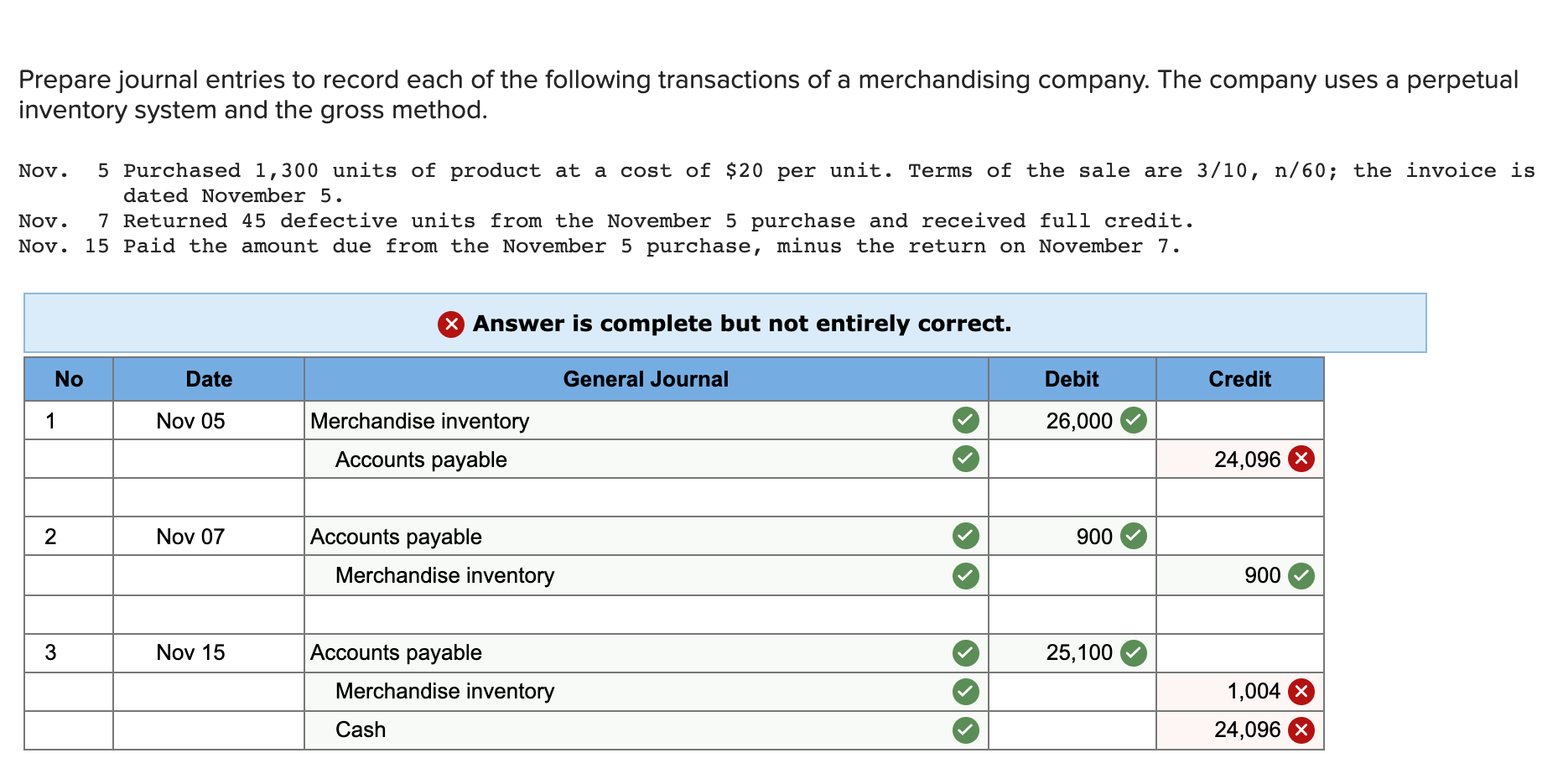Click green checkmark on the Cash account row
The width and height of the screenshot is (1563, 784).
(x=966, y=730)
